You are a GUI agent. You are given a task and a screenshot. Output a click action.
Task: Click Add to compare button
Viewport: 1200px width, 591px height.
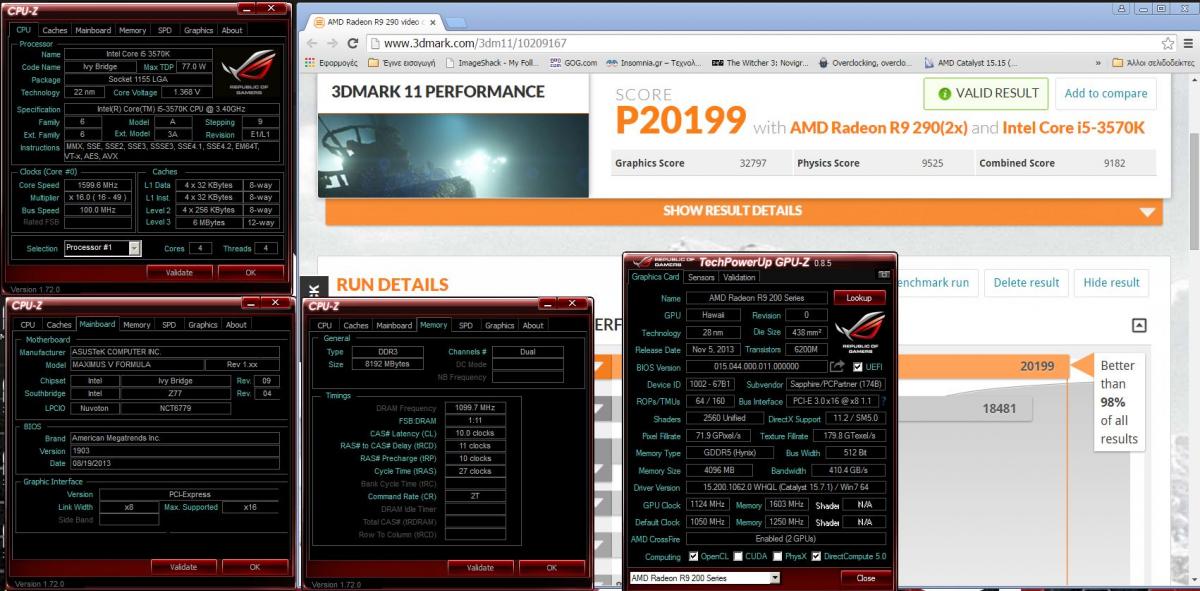coord(1106,93)
